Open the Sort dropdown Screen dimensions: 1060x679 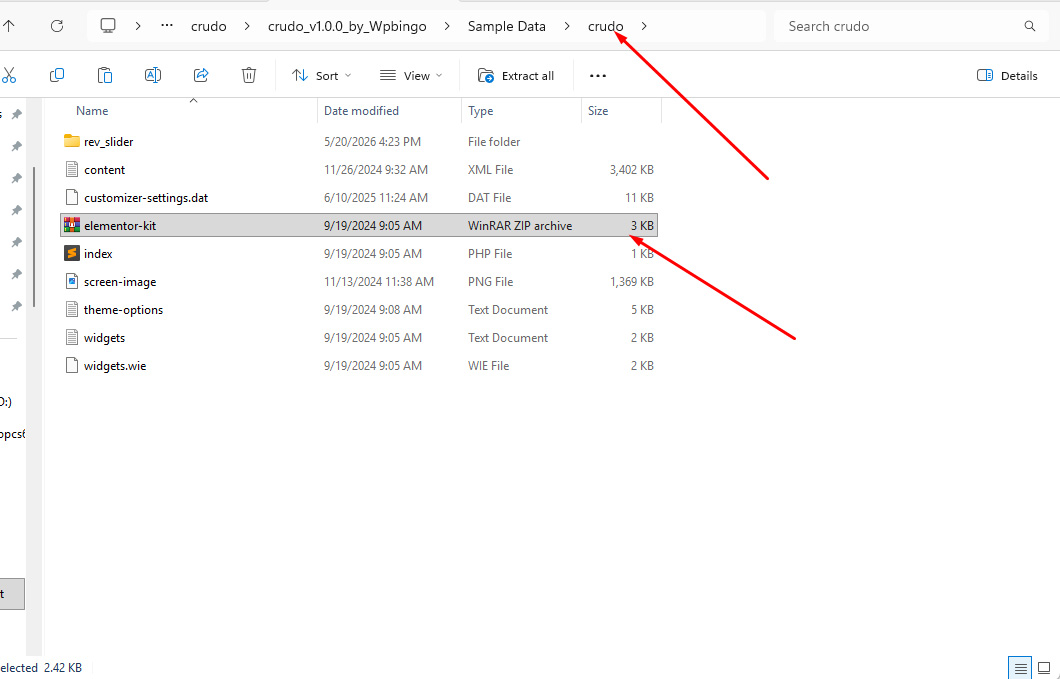322,76
